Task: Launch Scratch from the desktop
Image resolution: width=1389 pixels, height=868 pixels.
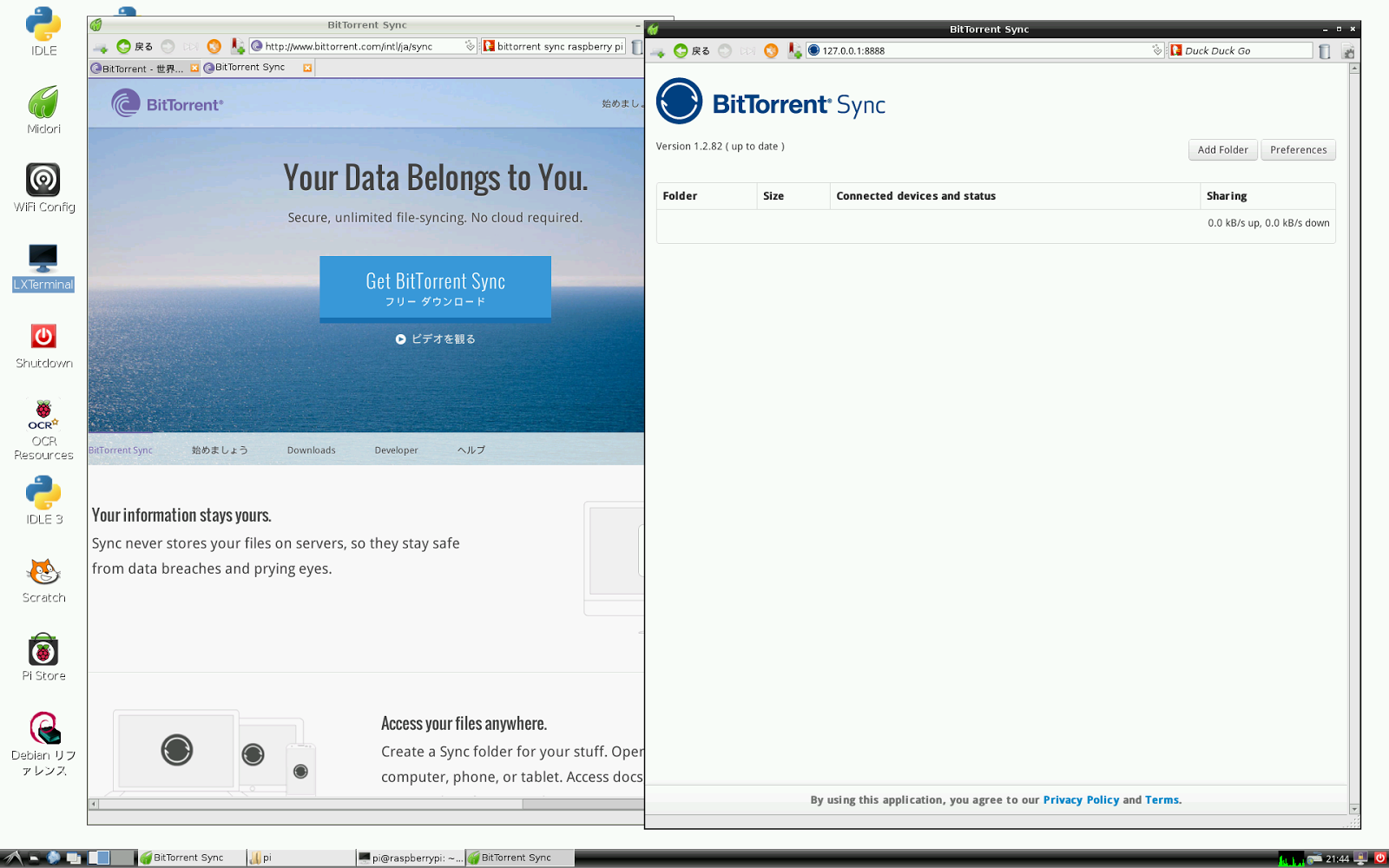Action: click(43, 580)
